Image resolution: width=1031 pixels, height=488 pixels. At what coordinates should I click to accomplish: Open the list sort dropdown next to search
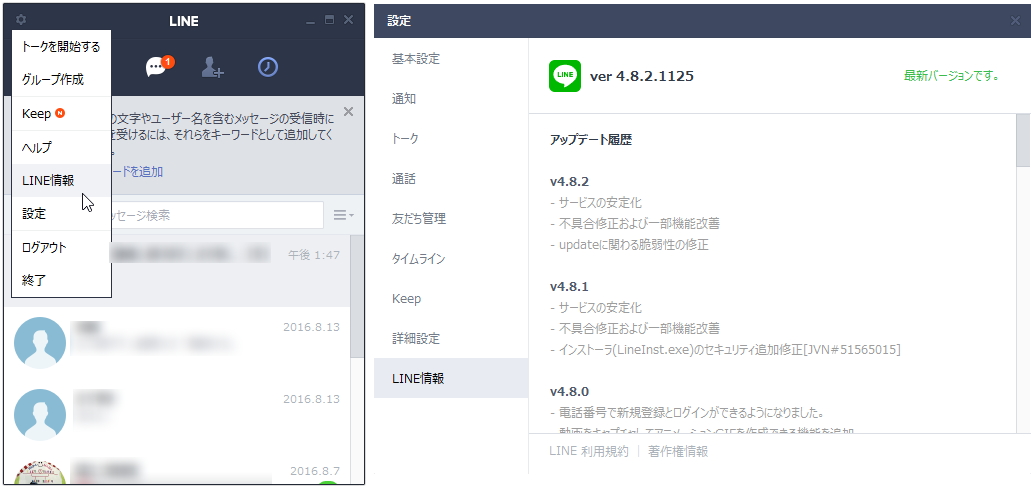(x=343, y=215)
